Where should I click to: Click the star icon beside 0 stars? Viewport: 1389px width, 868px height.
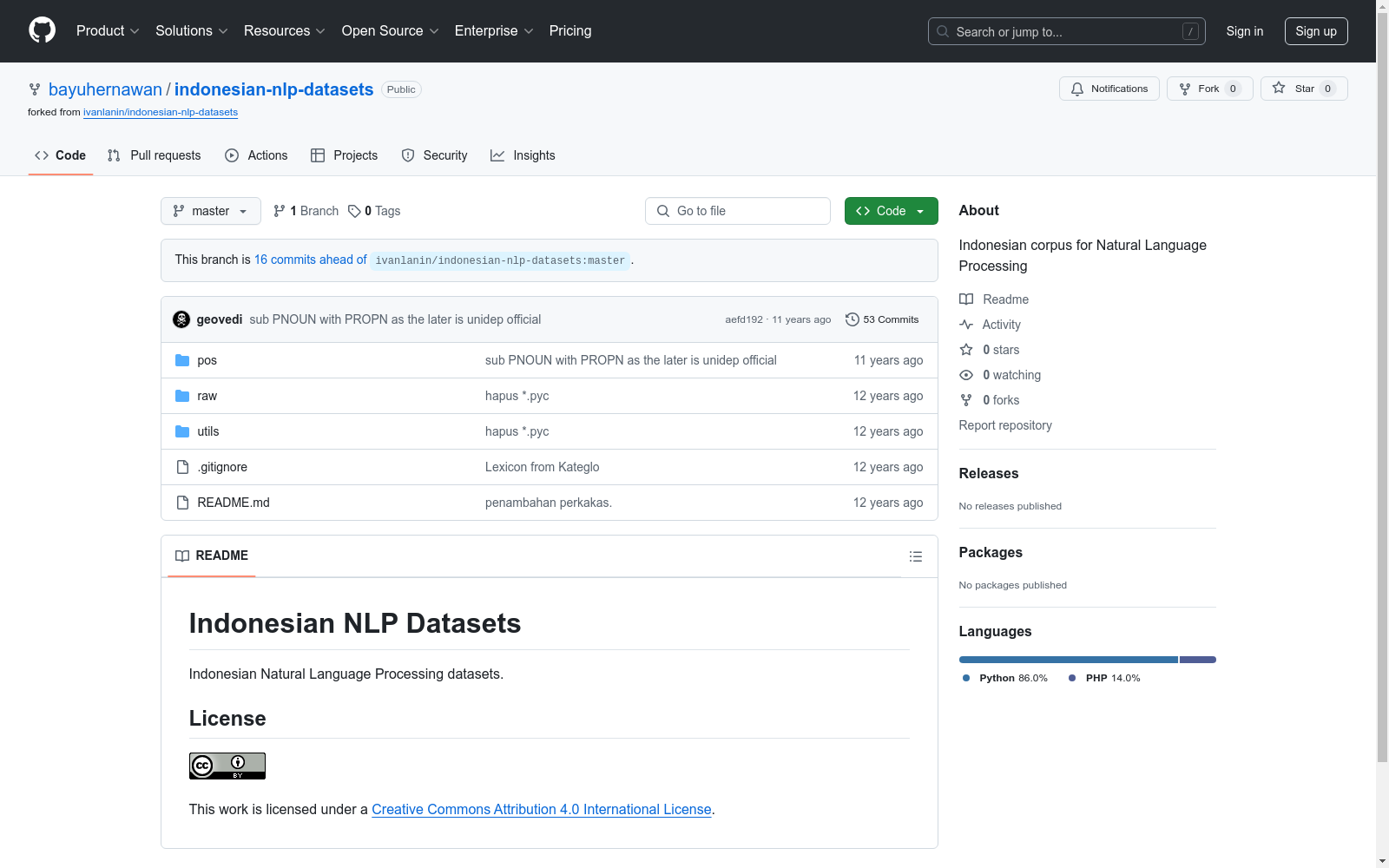pos(966,350)
